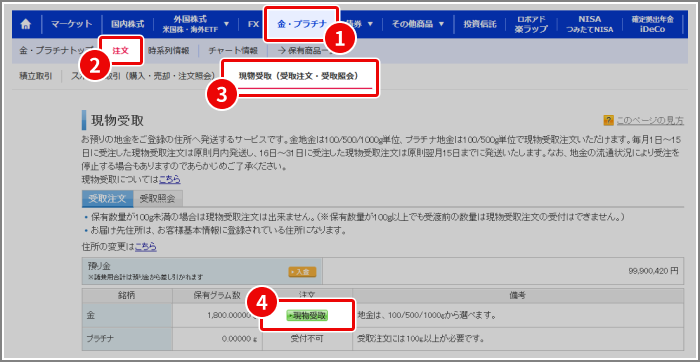The height and width of the screenshot is (362, 700).
Task: Select the 1,800.00000 g holding value
Action: click(x=232, y=316)
